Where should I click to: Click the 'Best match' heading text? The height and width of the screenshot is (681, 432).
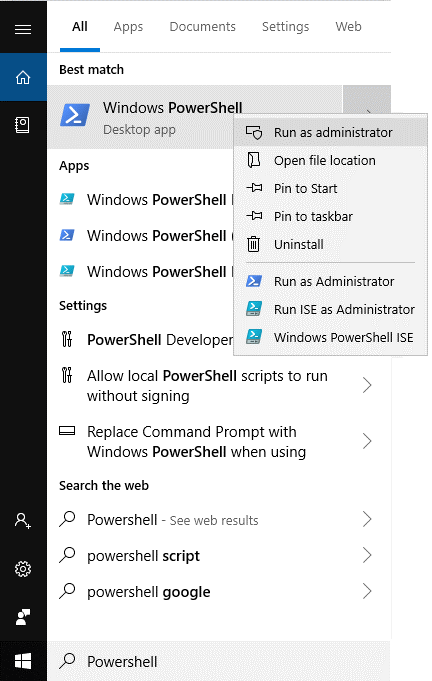(91, 69)
